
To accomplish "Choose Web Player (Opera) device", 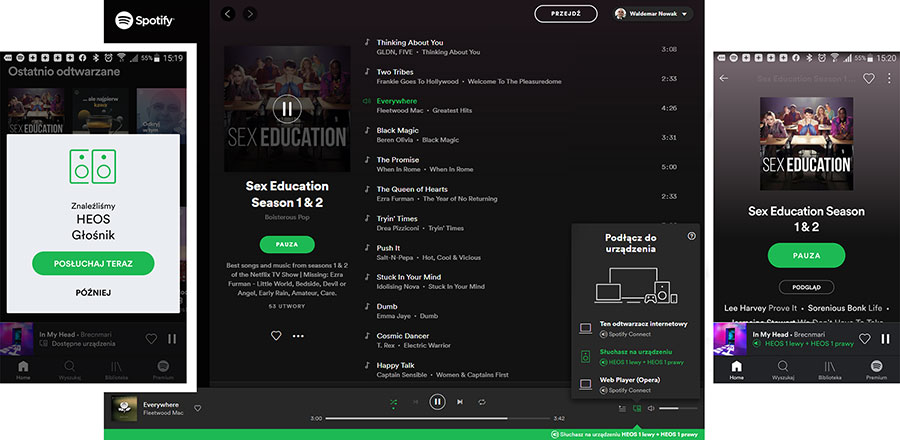I will (x=634, y=385).
